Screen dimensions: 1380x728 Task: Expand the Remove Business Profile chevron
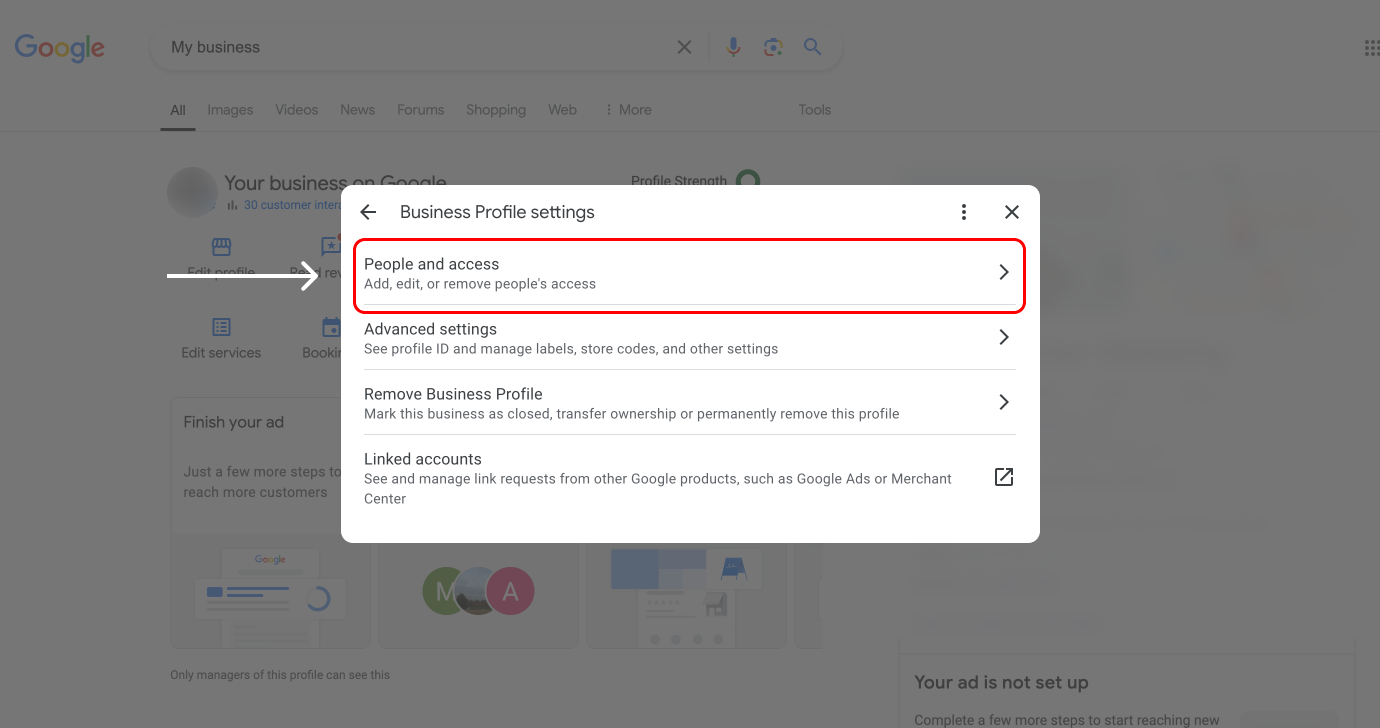[x=1004, y=402]
